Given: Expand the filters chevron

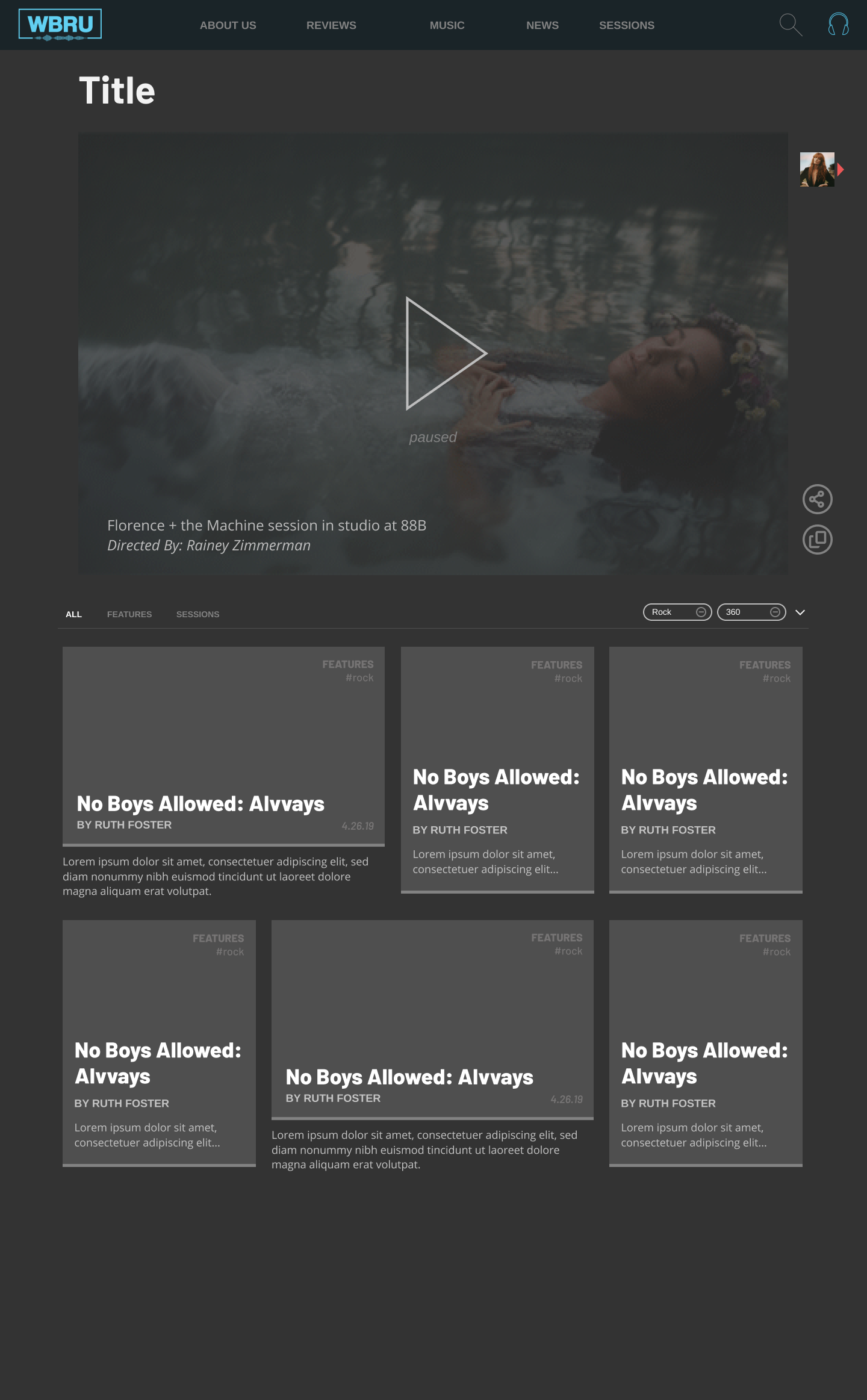Looking at the screenshot, I should click(x=800, y=612).
